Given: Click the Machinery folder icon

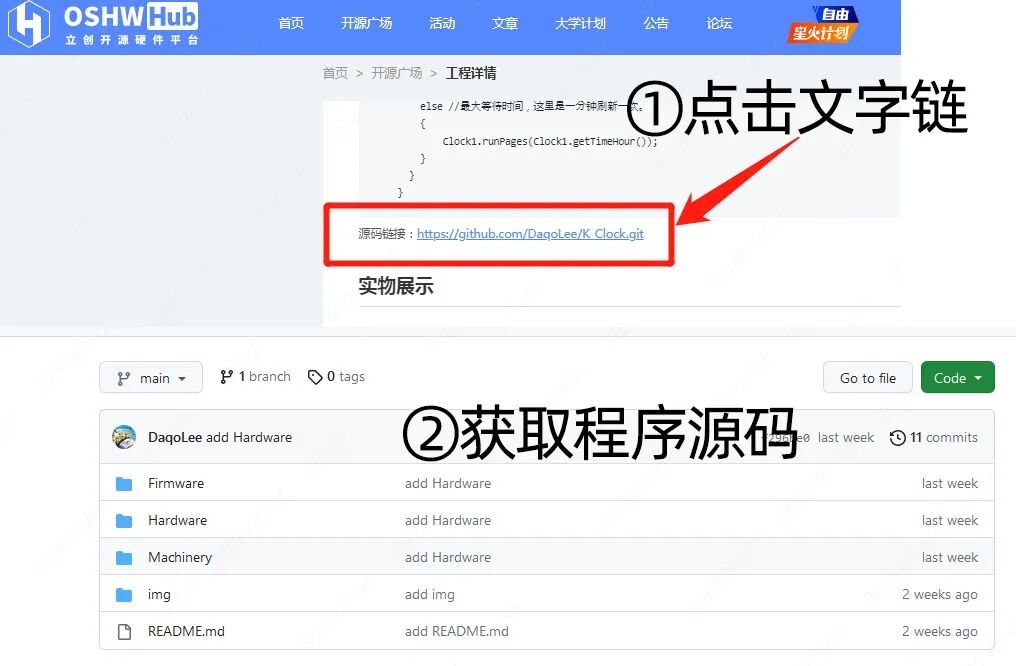Looking at the screenshot, I should [124, 558].
